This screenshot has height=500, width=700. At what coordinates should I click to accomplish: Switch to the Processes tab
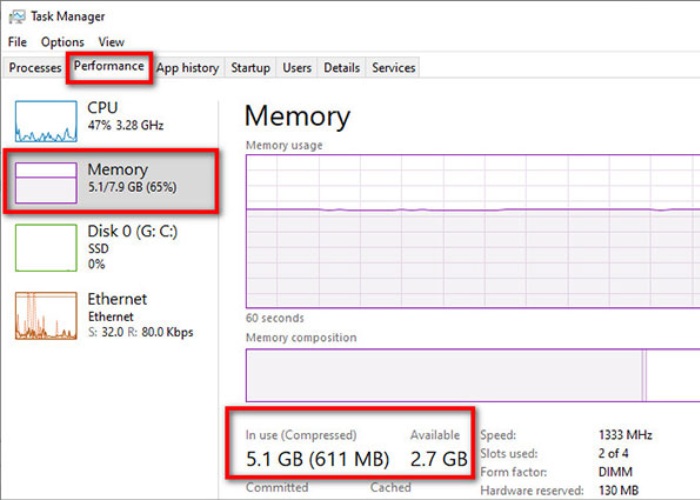click(35, 68)
